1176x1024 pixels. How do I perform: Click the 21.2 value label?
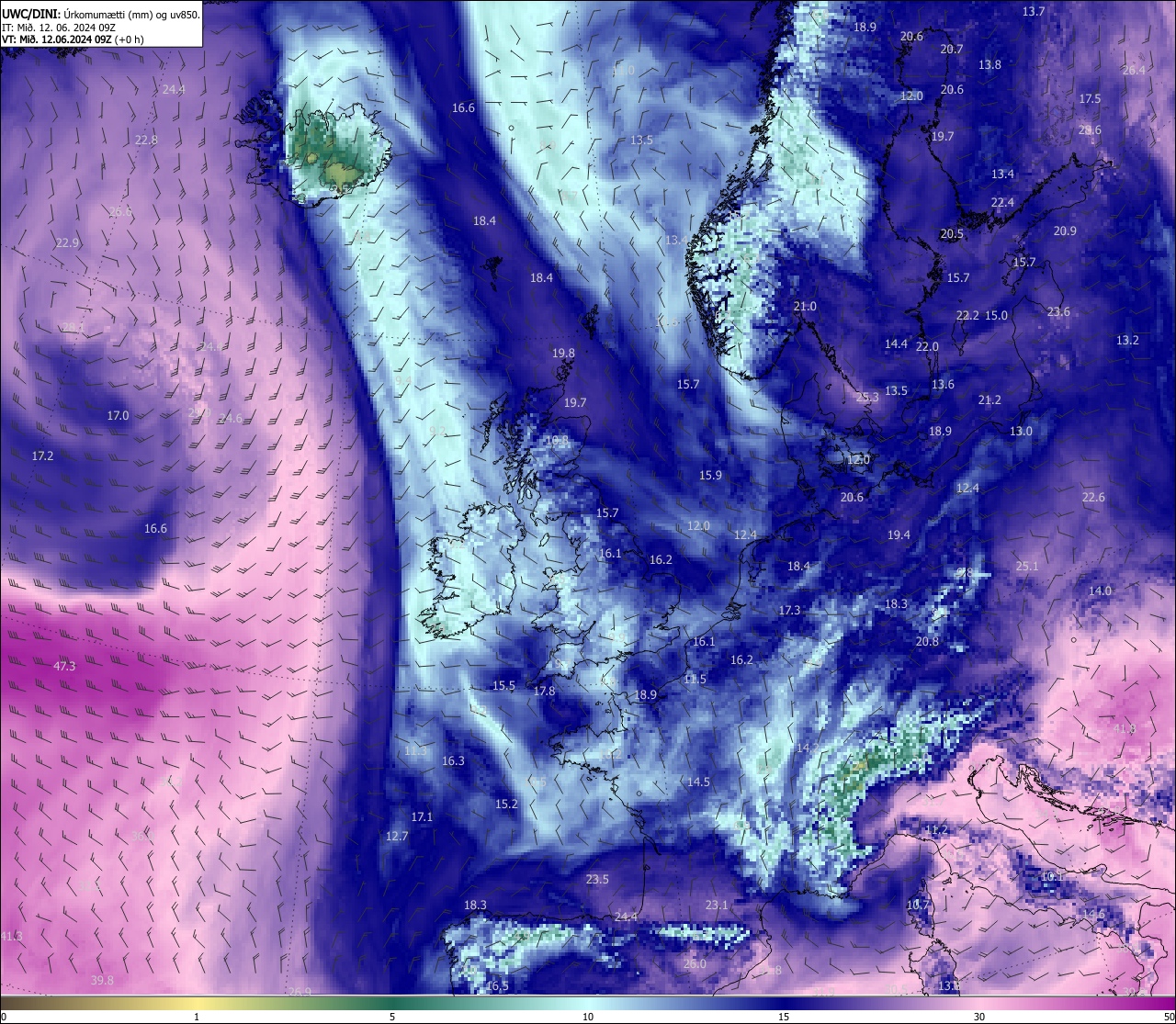pos(989,400)
